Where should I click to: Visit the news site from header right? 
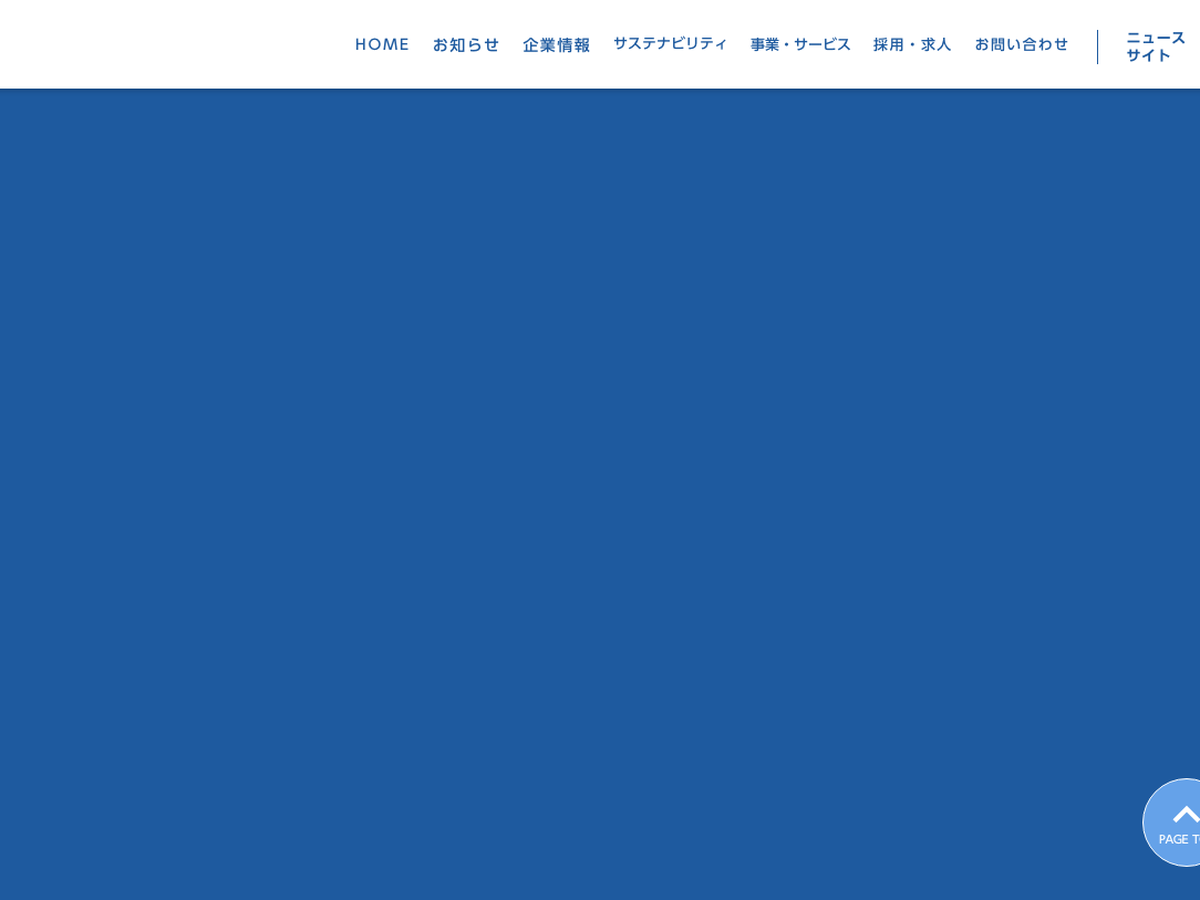(x=1155, y=46)
